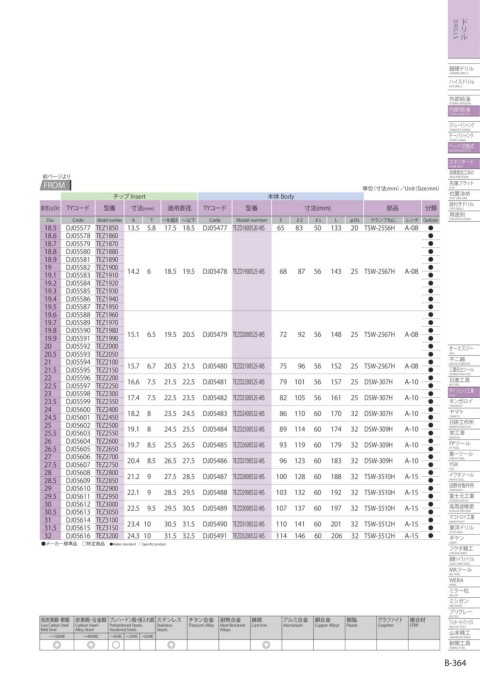The image size is (480, 677).
Task: Select the WEBA maker index tab
Action: pyautogui.click(x=464, y=582)
